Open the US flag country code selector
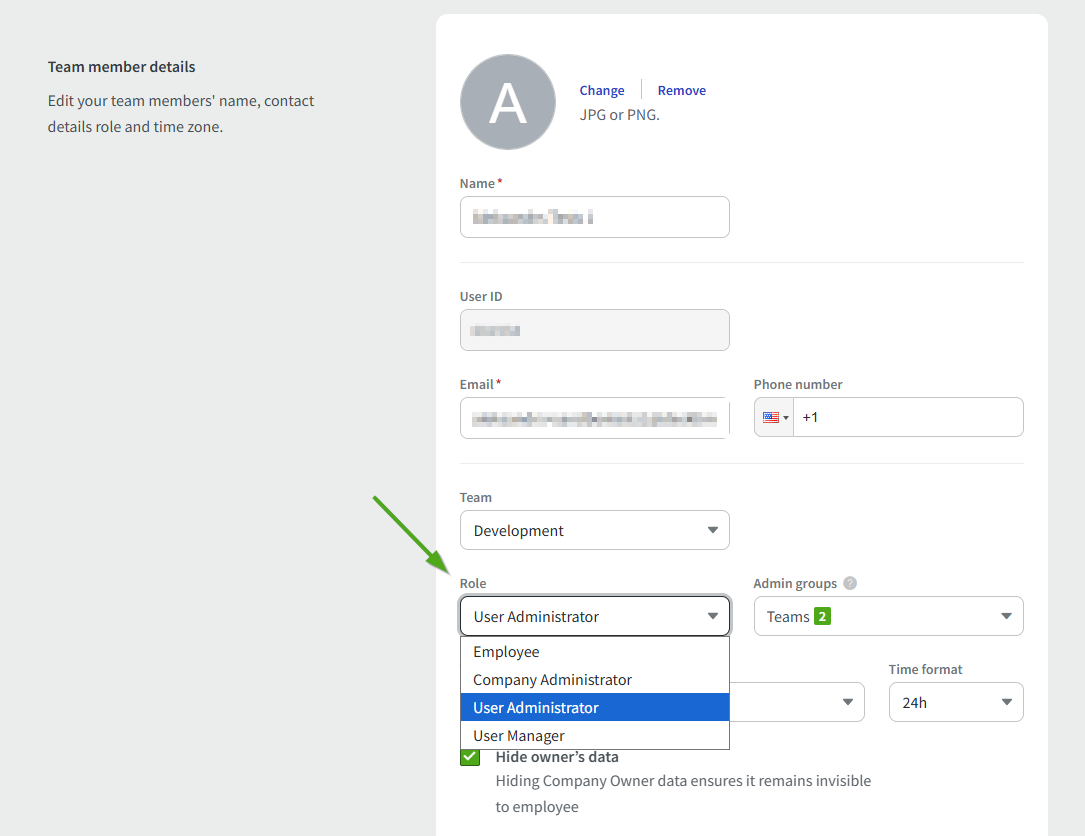The width and height of the screenshot is (1085, 836). [775, 417]
